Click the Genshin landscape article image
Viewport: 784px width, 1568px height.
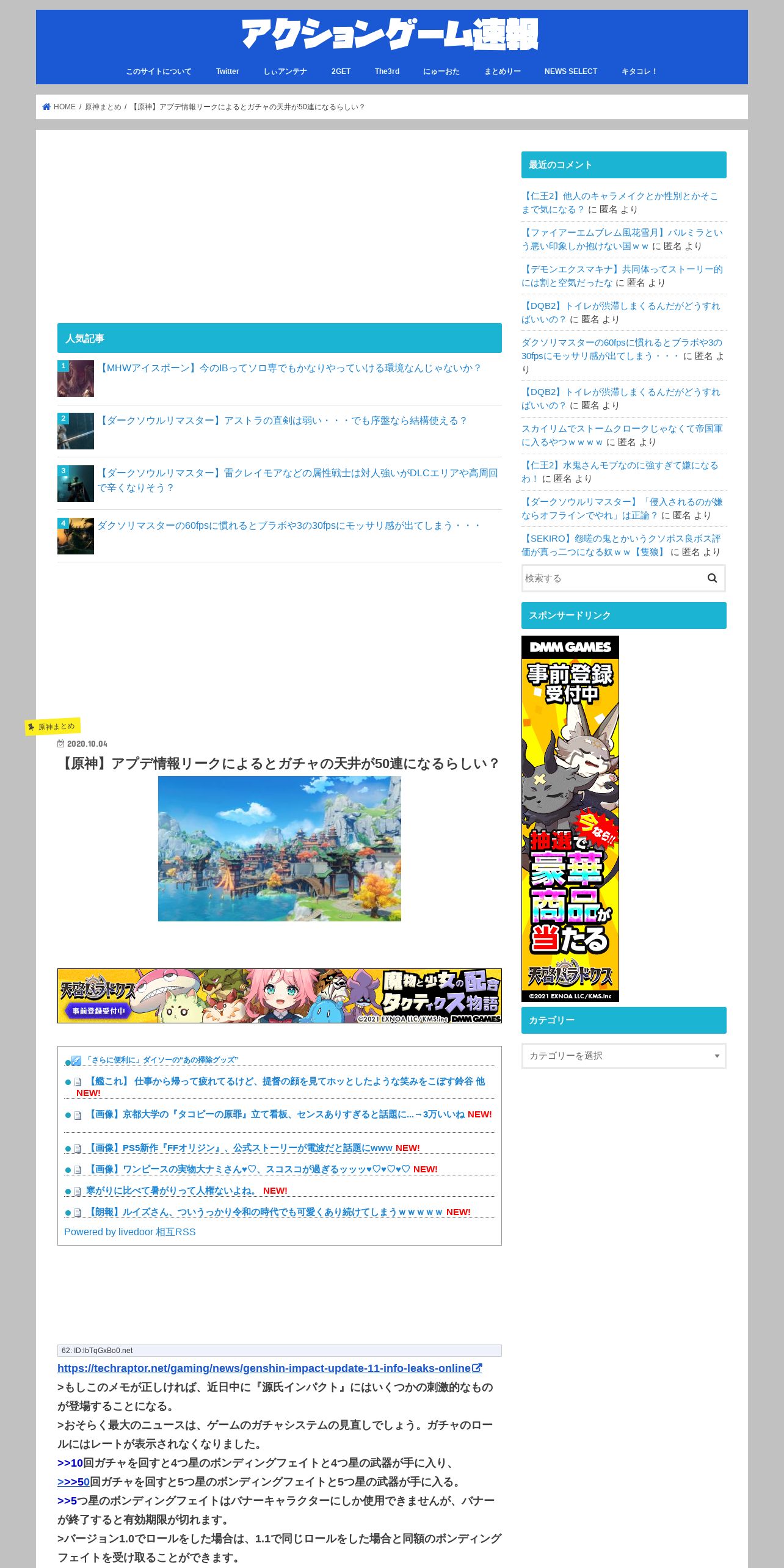(x=280, y=849)
